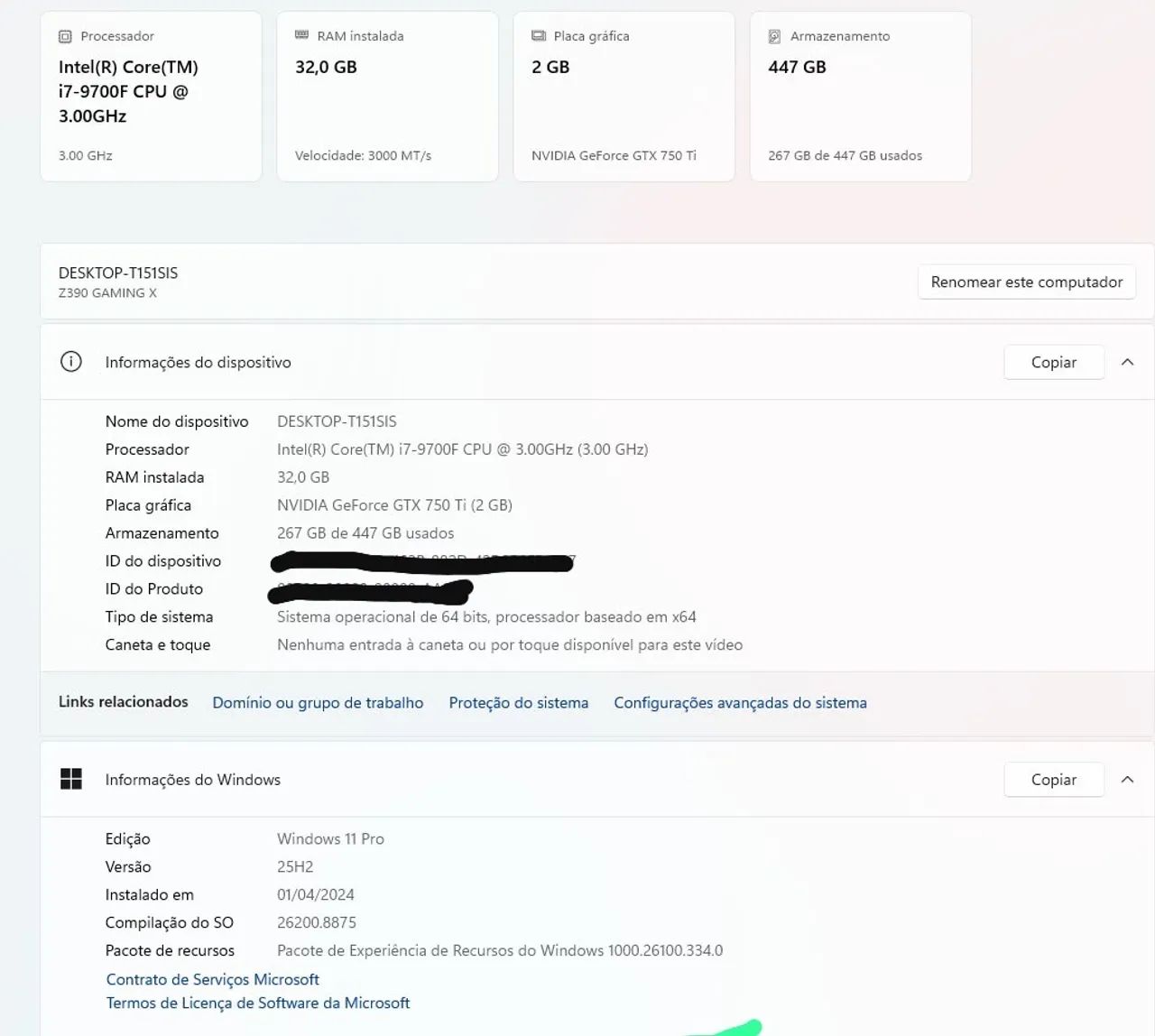Select the Placa gráfica 2 GB card

pyautogui.click(x=624, y=97)
